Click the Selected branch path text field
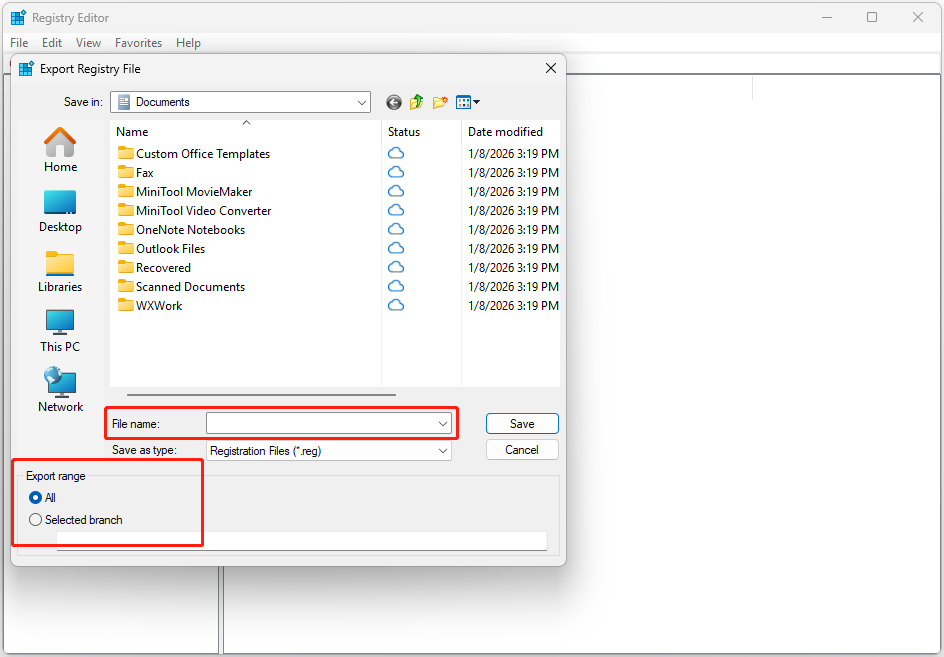This screenshot has height=657, width=944. click(x=302, y=541)
